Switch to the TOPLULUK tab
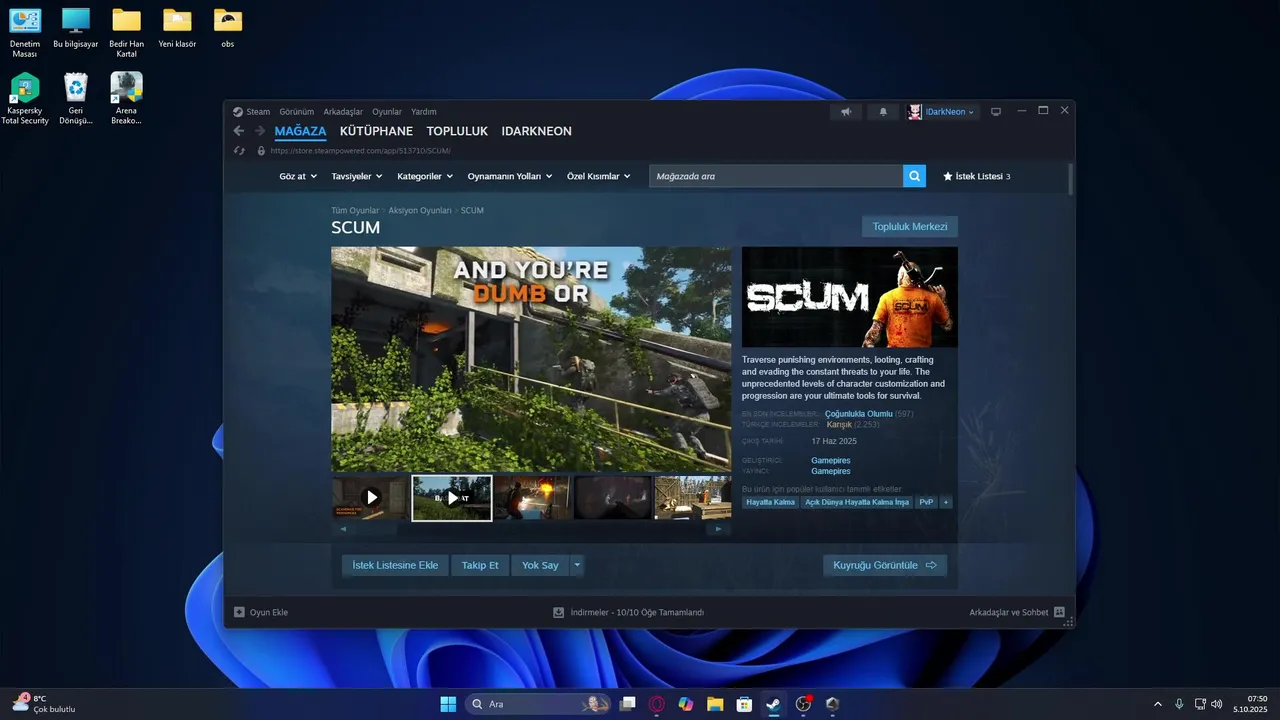The width and height of the screenshot is (1280, 720). 457,131
